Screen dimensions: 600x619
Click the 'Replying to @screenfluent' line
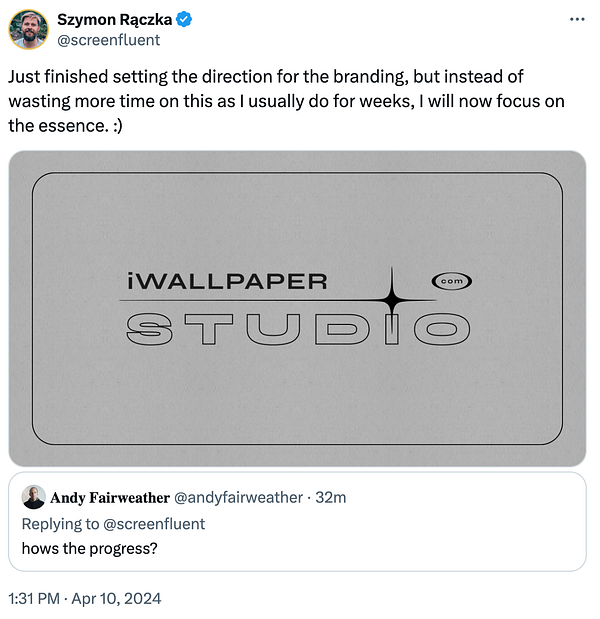[x=113, y=523]
